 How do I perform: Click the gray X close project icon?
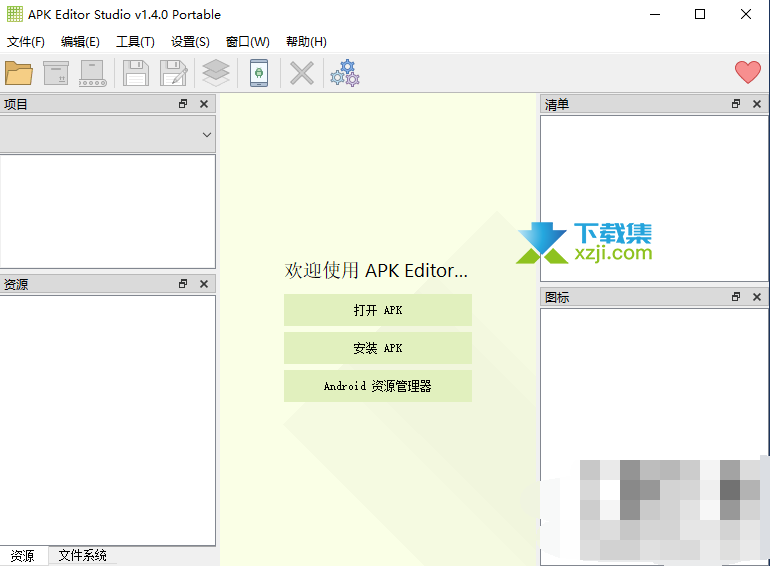coord(302,73)
